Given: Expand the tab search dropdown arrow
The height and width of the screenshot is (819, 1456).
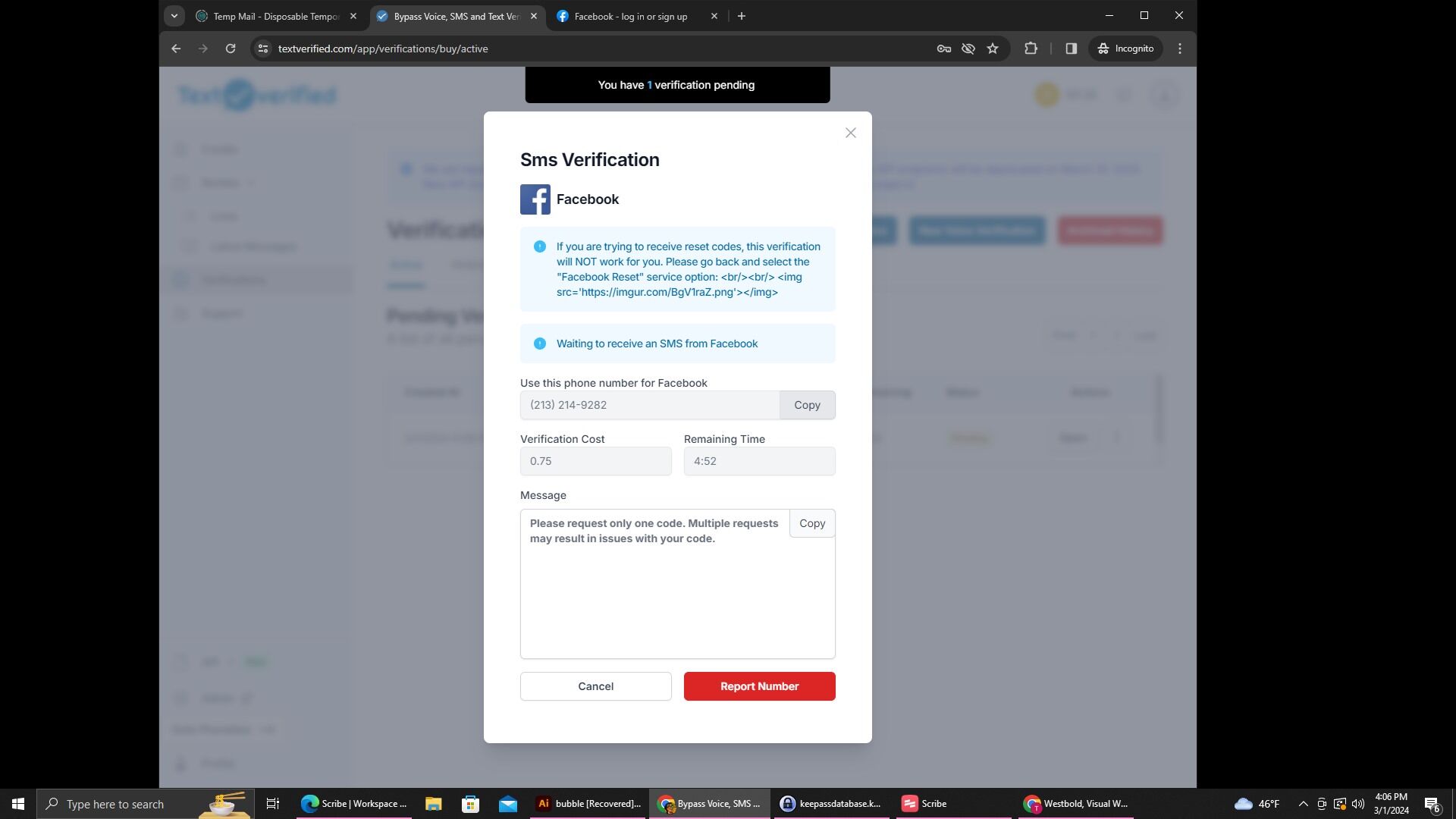Looking at the screenshot, I should [x=174, y=16].
